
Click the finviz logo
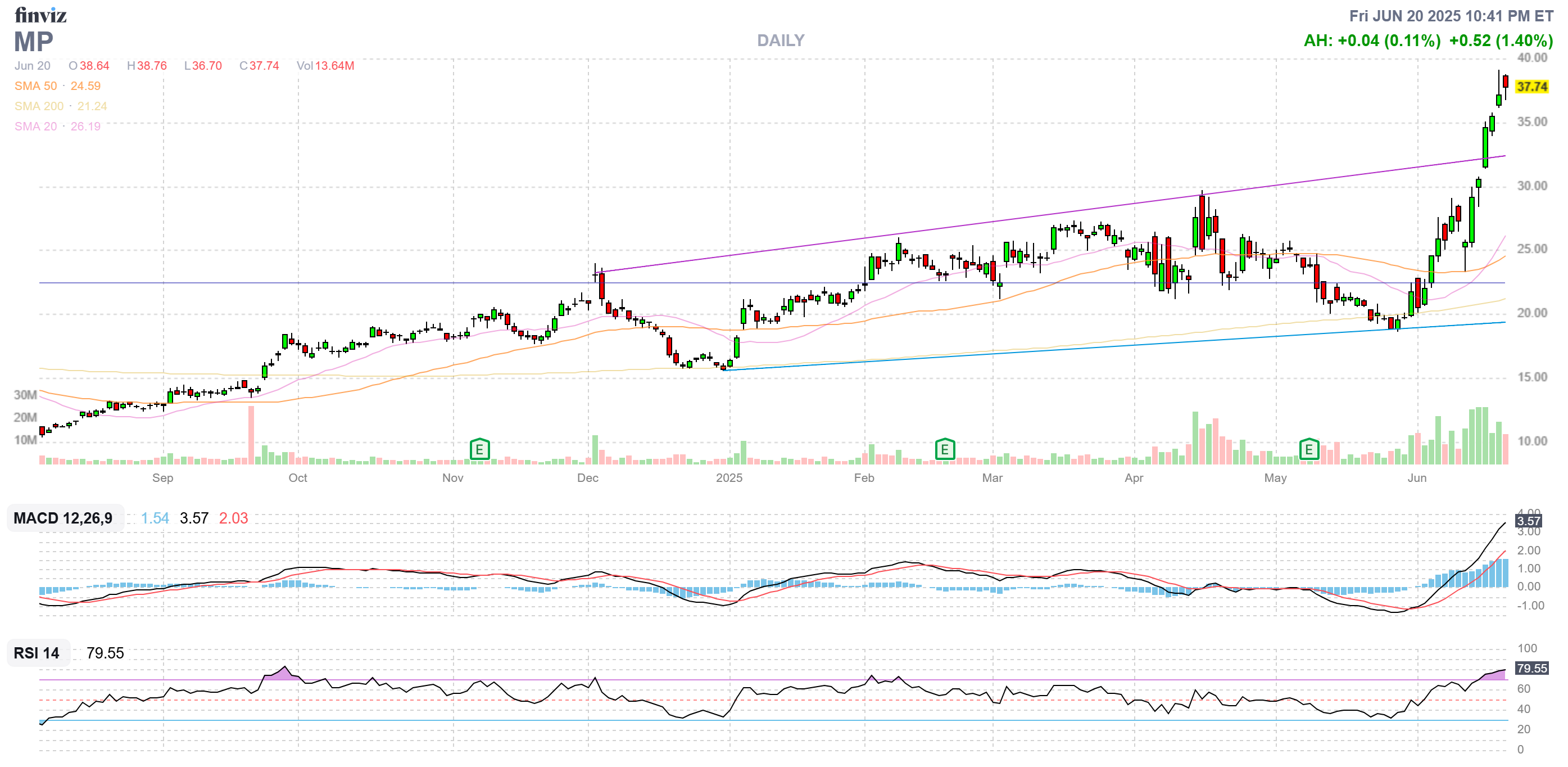[40, 15]
